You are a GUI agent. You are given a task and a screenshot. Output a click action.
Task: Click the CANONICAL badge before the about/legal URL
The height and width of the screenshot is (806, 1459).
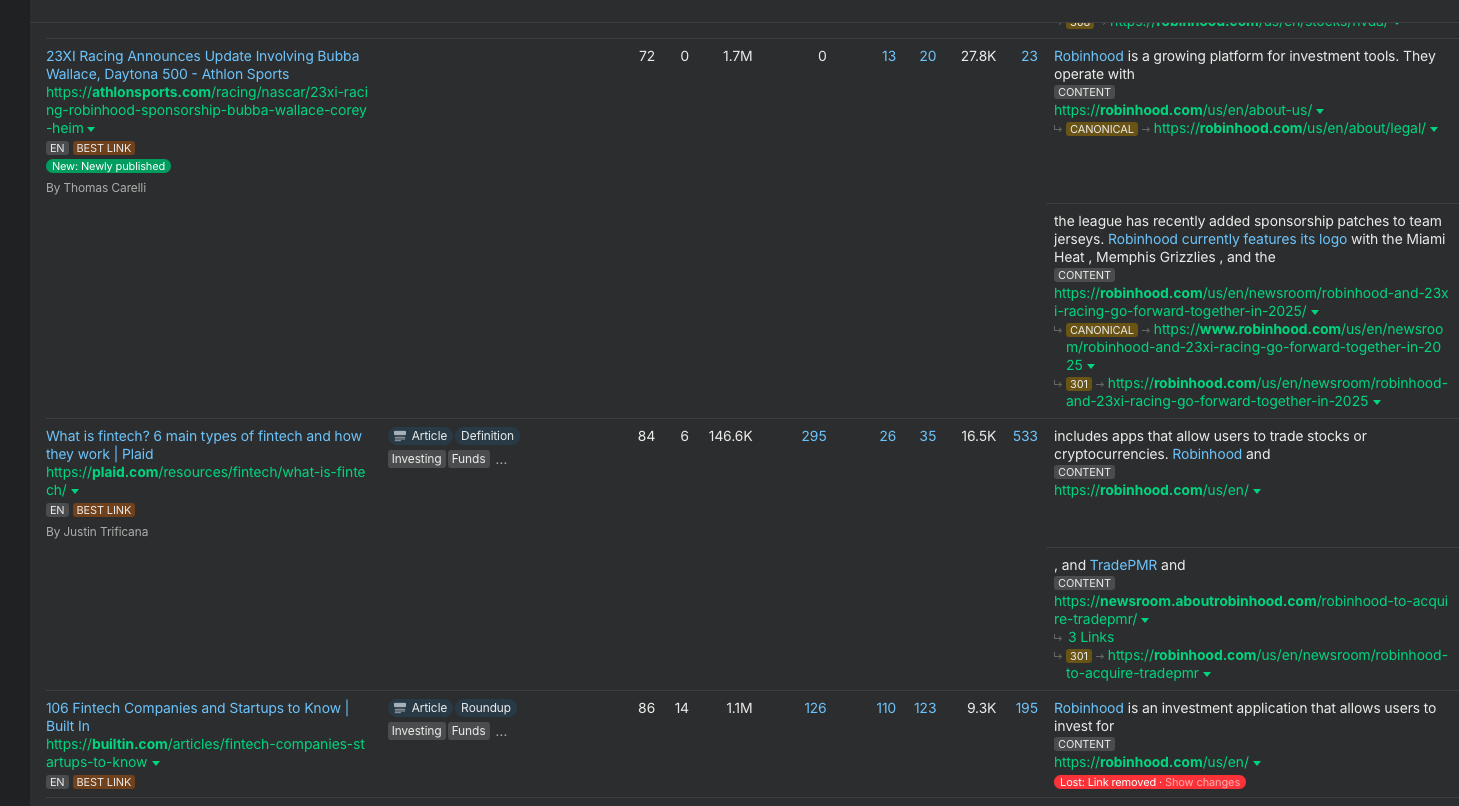[x=1101, y=129]
